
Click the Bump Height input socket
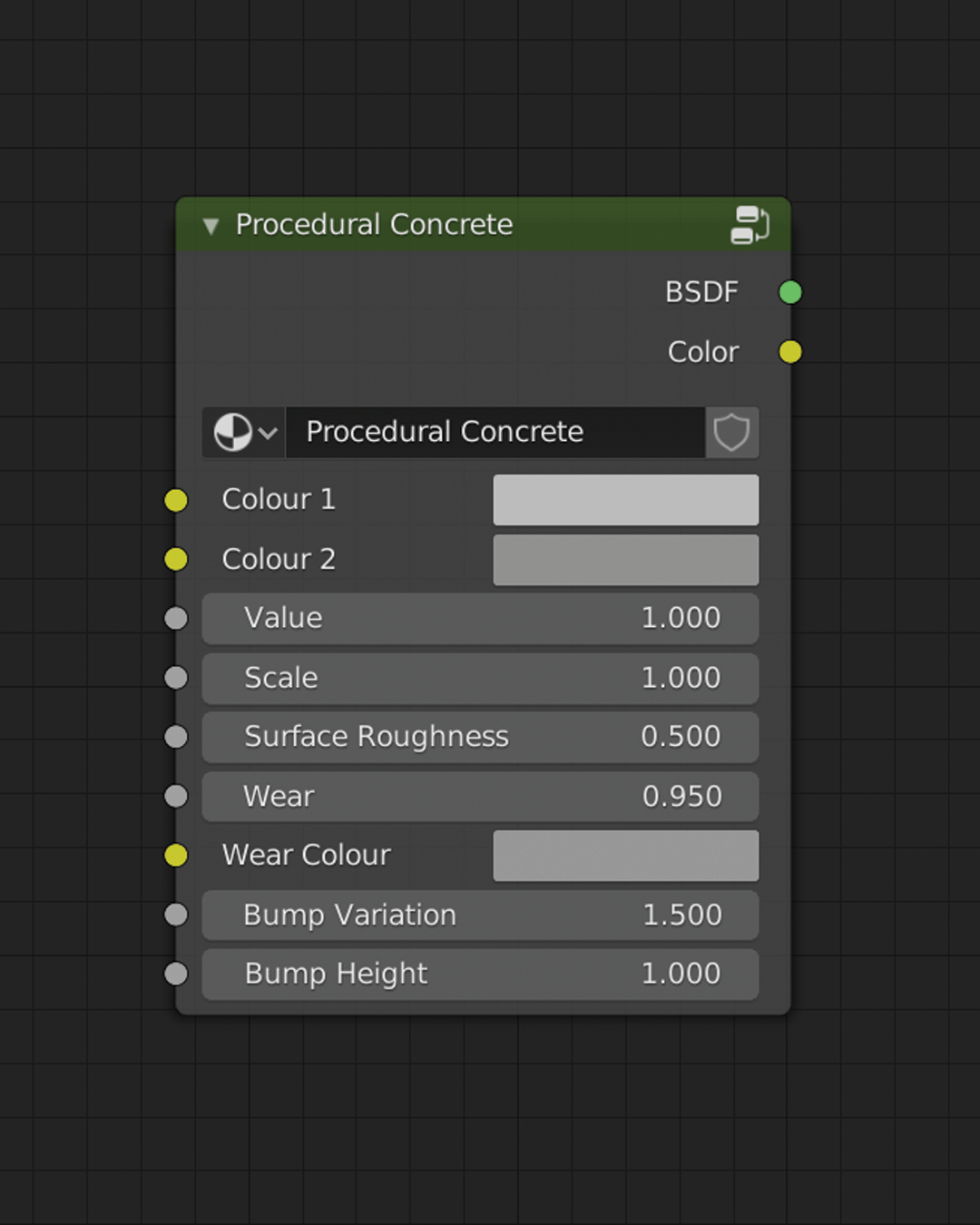click(x=175, y=973)
